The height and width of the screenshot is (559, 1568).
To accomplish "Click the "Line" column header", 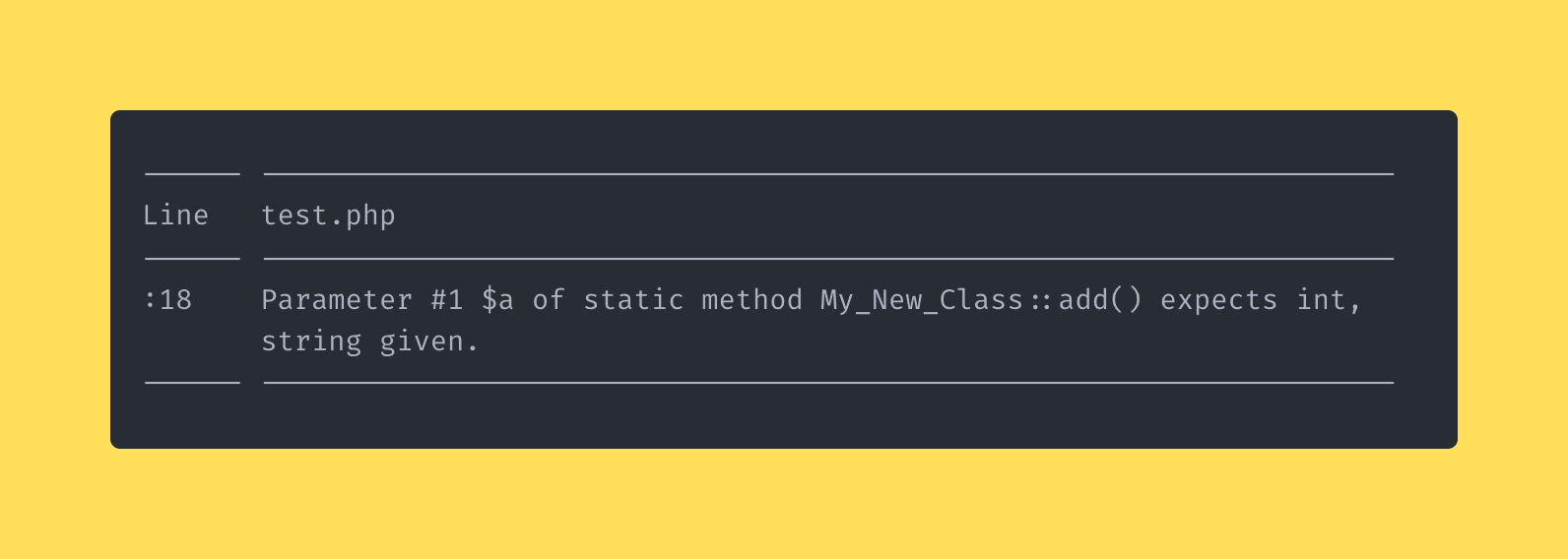I will (175, 216).
